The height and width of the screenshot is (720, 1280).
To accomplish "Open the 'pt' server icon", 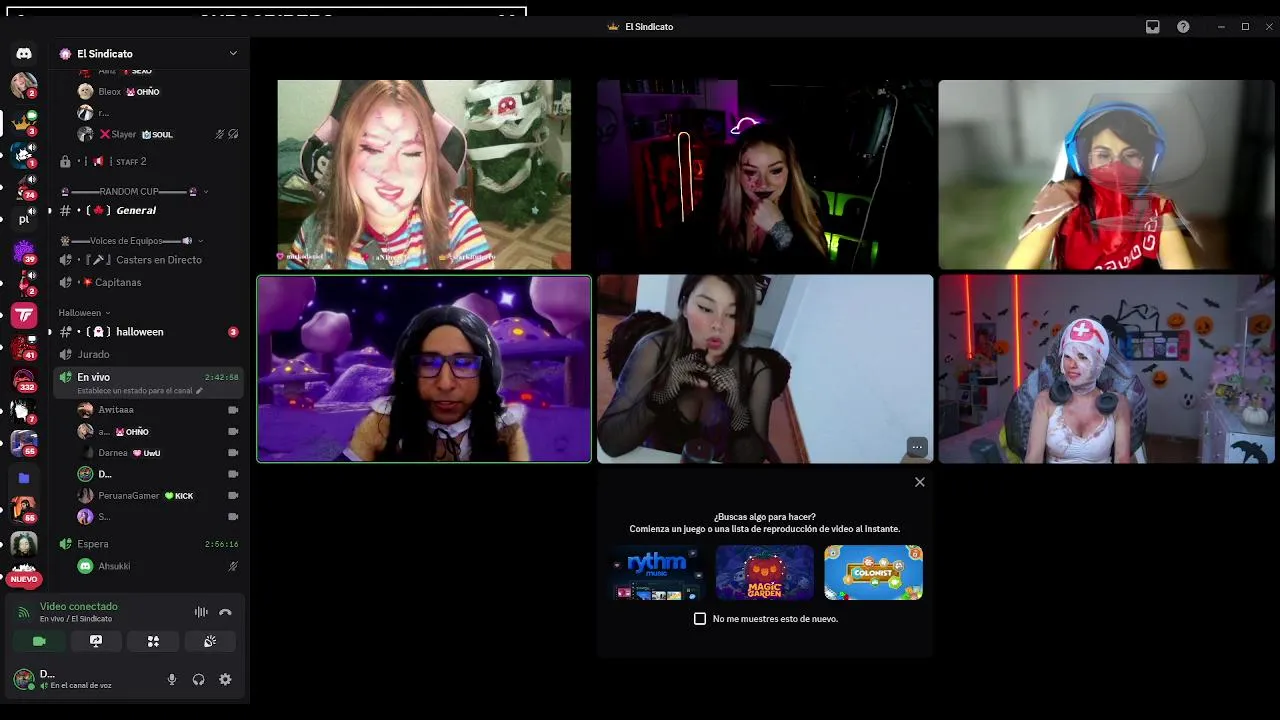I will coord(24,219).
